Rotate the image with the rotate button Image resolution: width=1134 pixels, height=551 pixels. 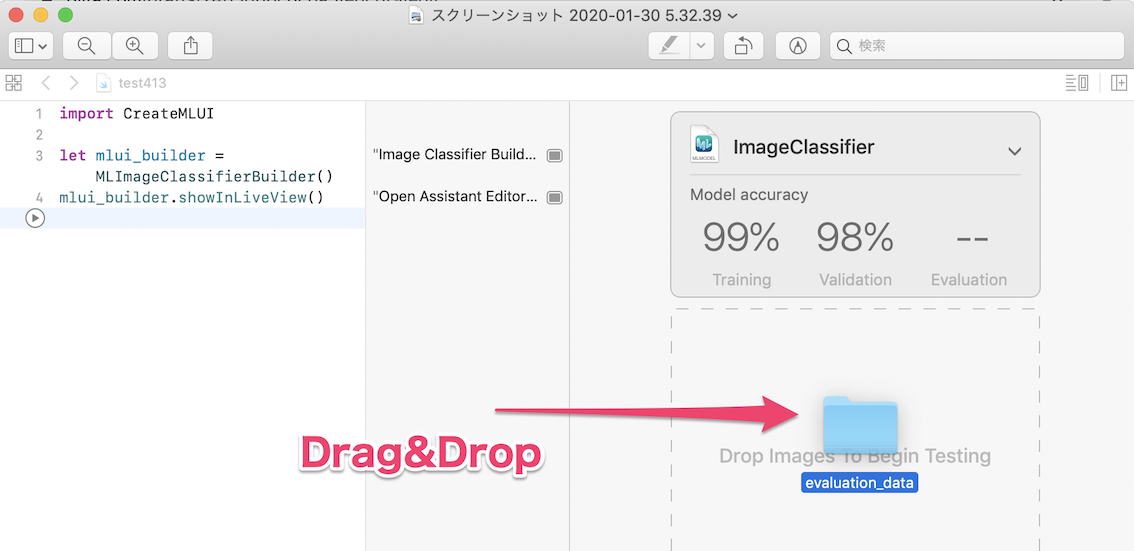coord(743,46)
